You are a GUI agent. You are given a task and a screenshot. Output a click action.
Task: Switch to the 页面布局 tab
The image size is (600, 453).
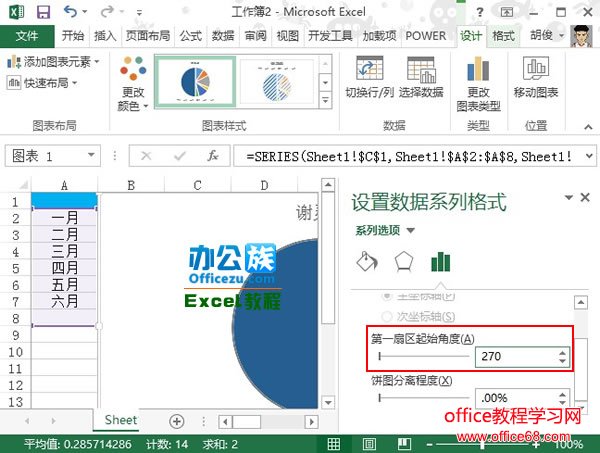click(148, 36)
